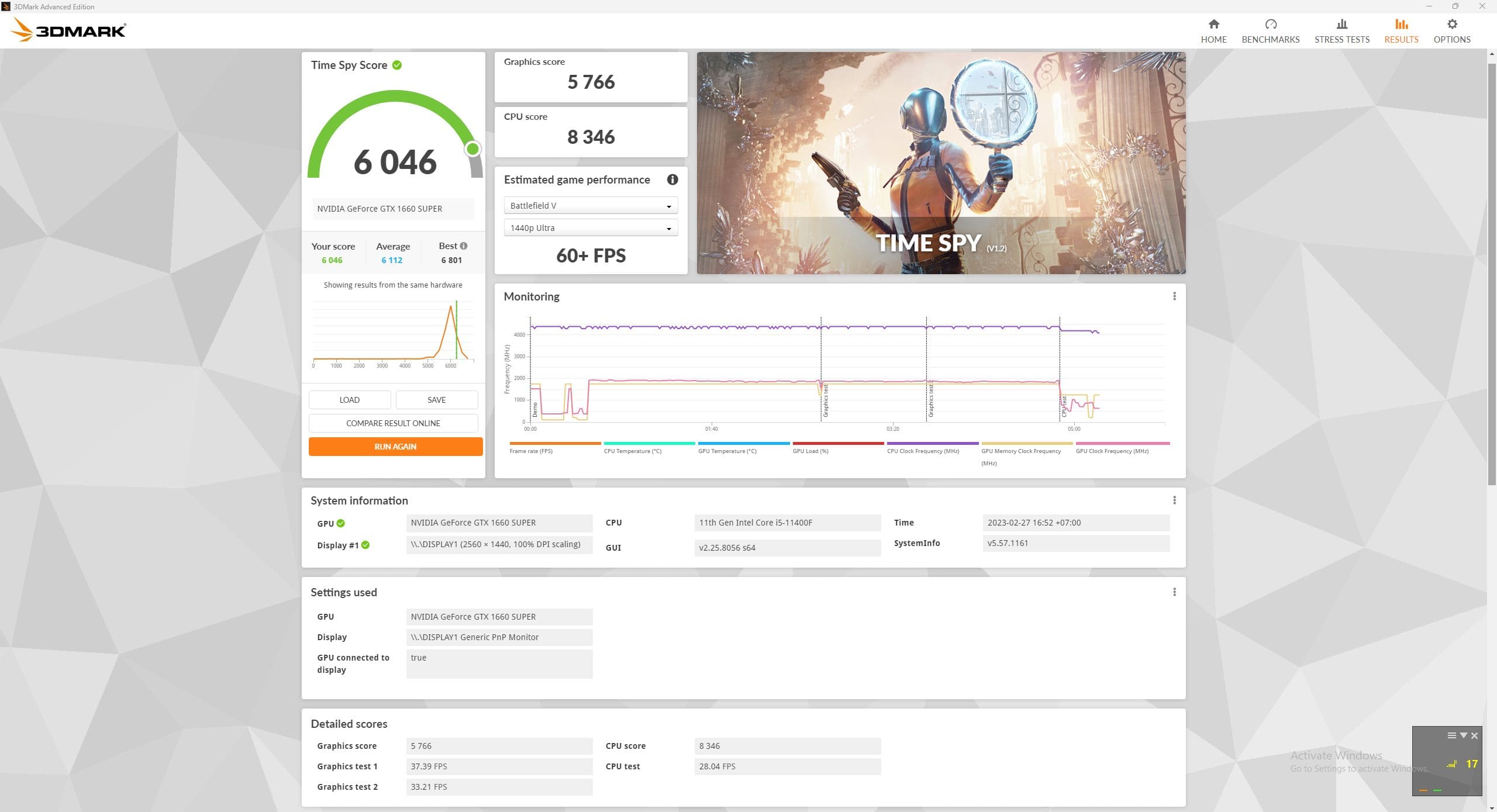Screen dimensions: 1497x812
Task: Open the Options gear icon
Action: coord(1451,24)
